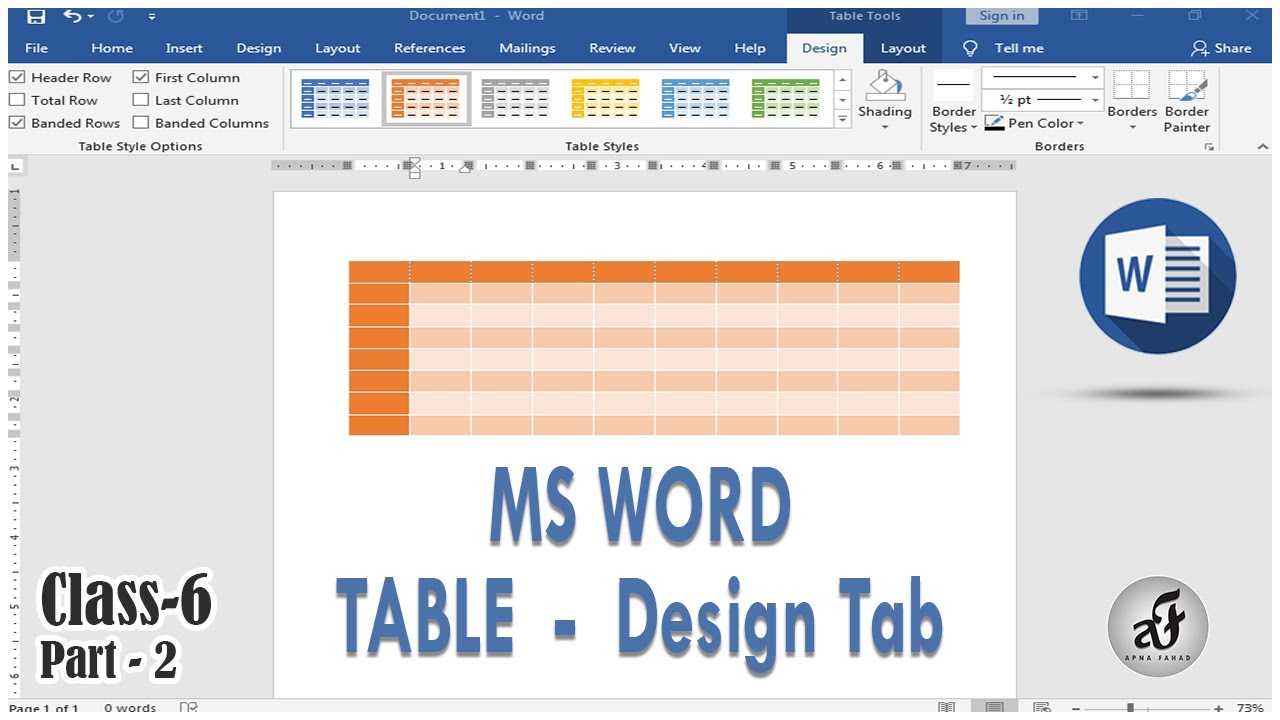
Task: Apply the blue table style thumbnail
Action: tap(335, 99)
